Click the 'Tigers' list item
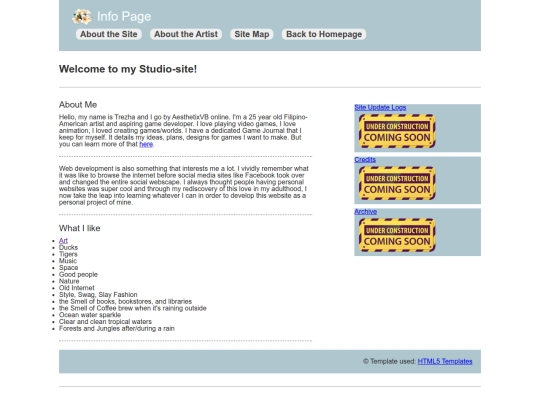 68,254
